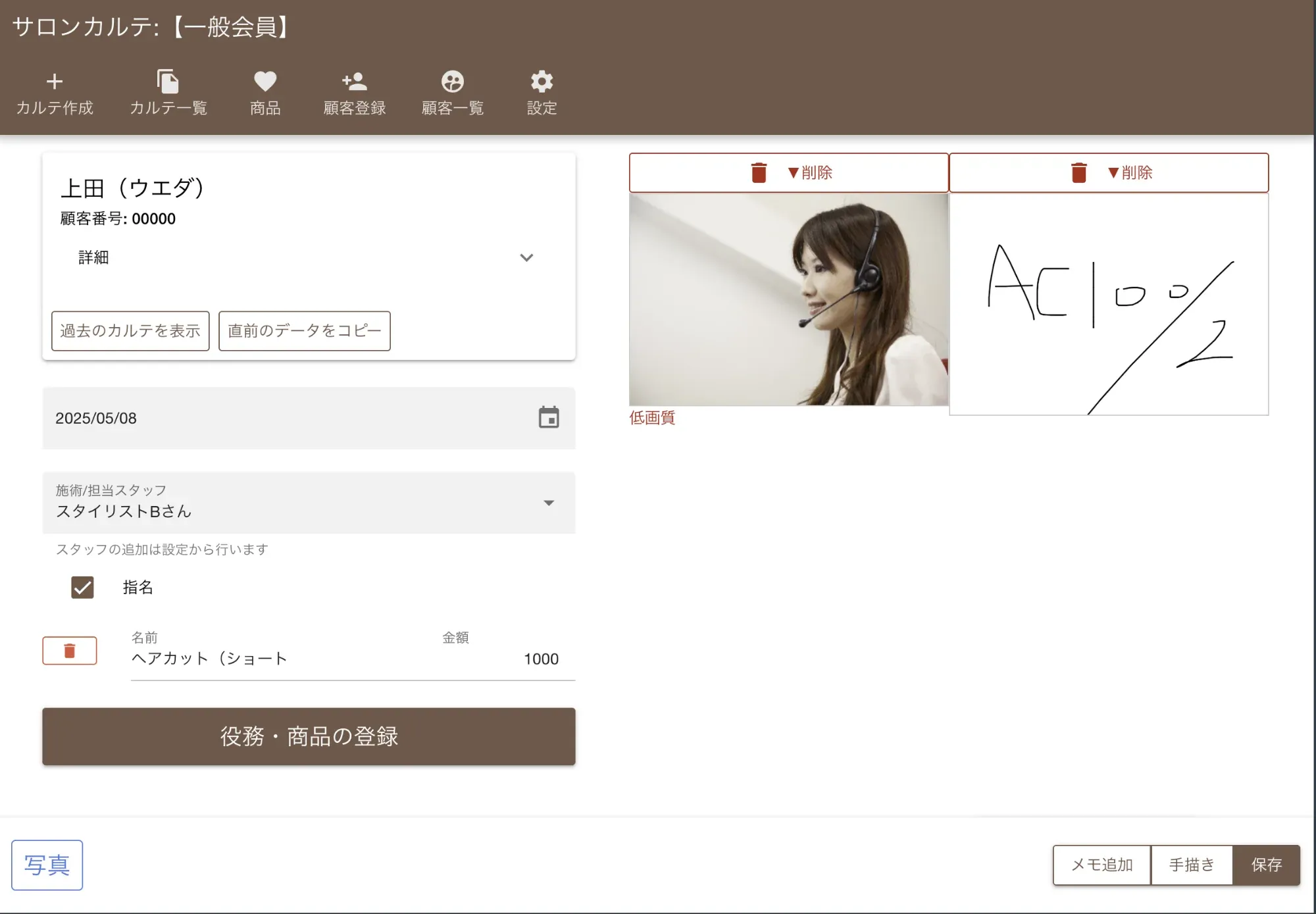Click 直前のデータをコピー button

(x=304, y=331)
